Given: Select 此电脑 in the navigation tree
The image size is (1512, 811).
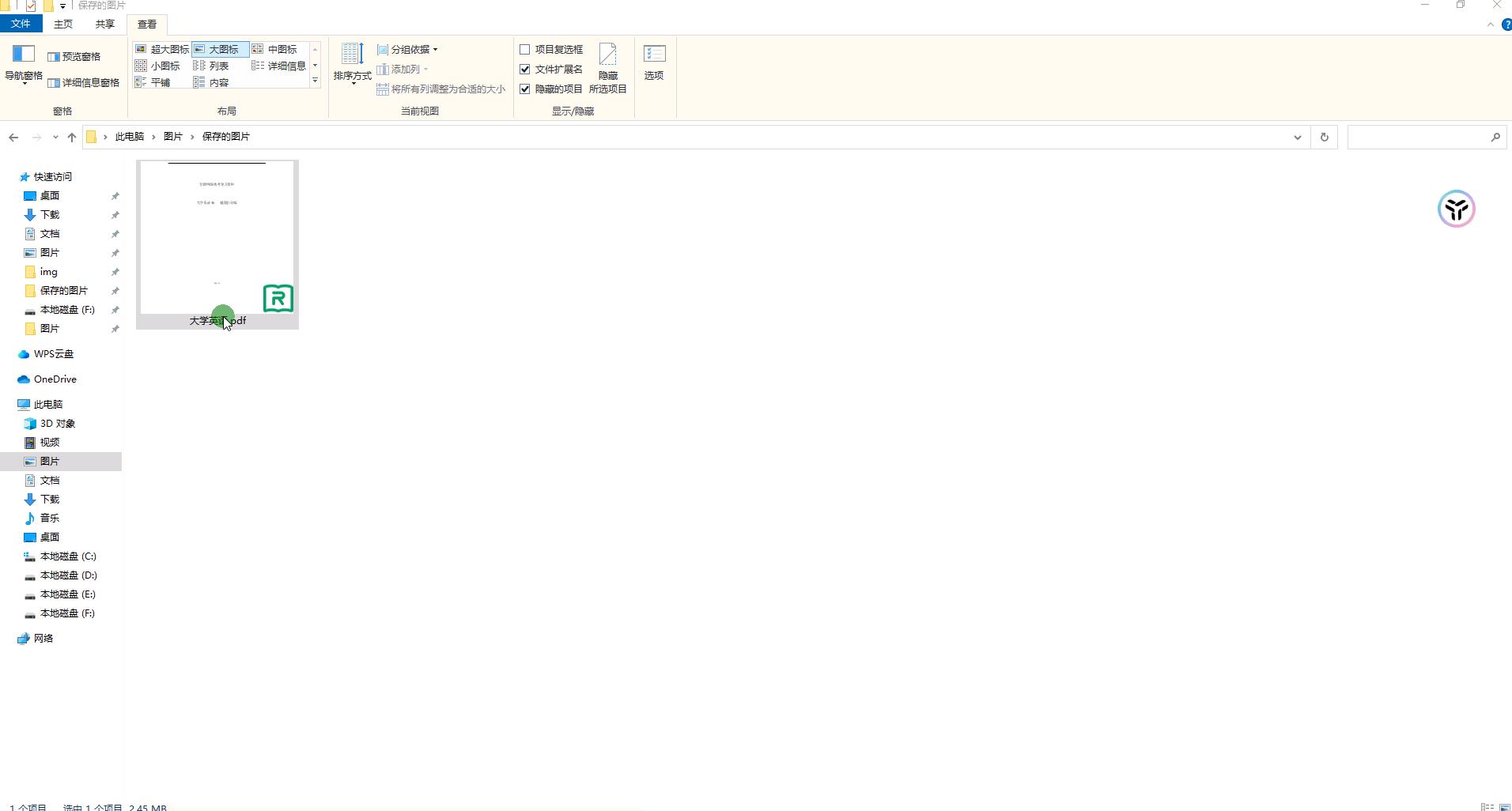Looking at the screenshot, I should click(47, 405).
